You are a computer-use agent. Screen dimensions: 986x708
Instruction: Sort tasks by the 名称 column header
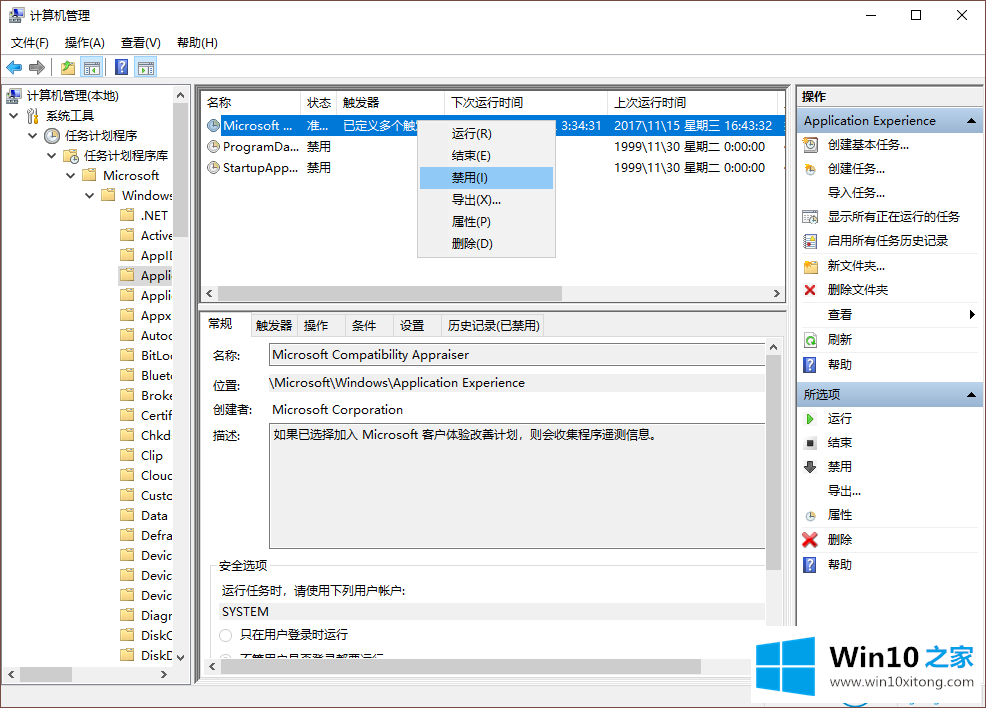click(x=251, y=102)
